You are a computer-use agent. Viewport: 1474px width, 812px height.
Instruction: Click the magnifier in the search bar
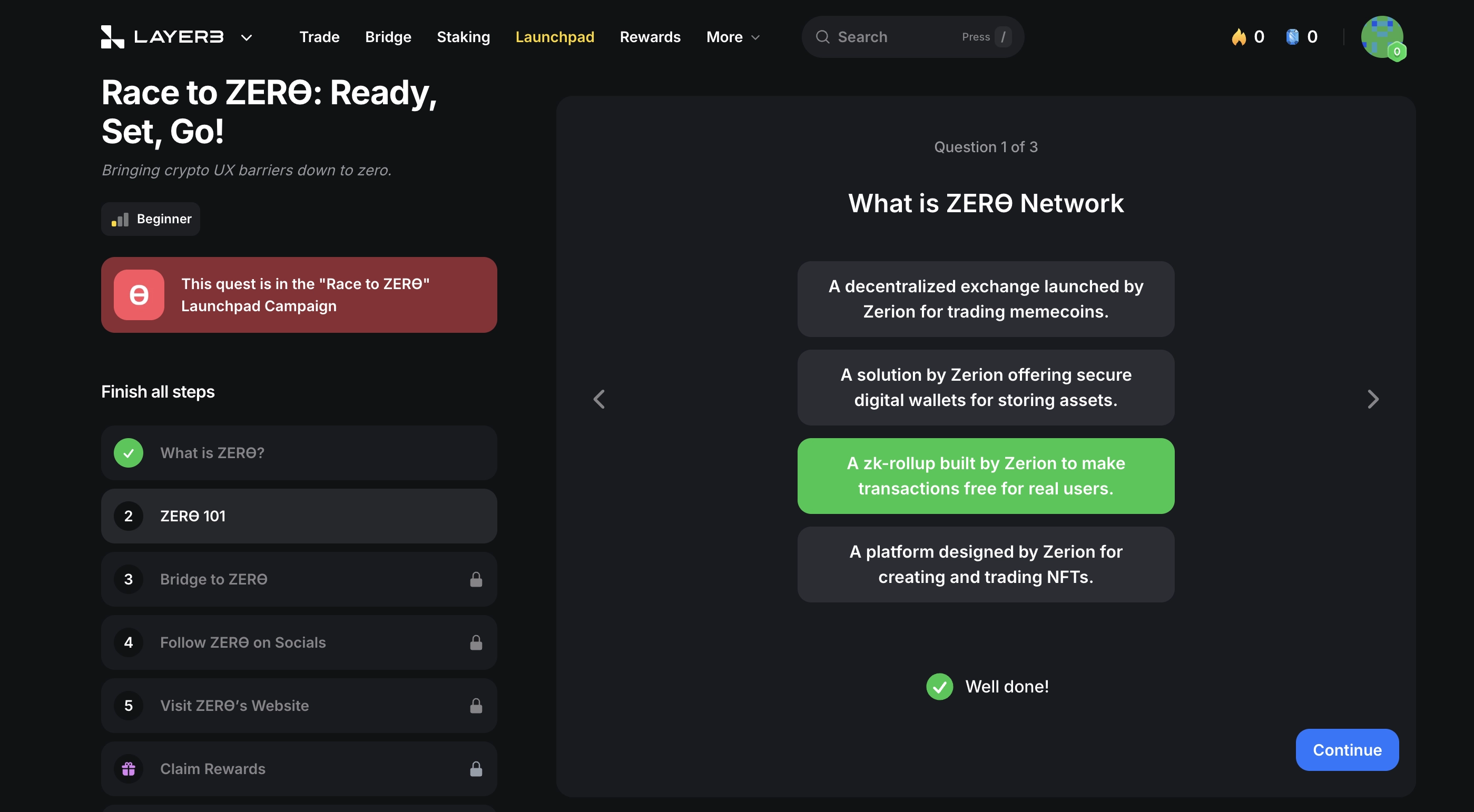[x=822, y=36]
